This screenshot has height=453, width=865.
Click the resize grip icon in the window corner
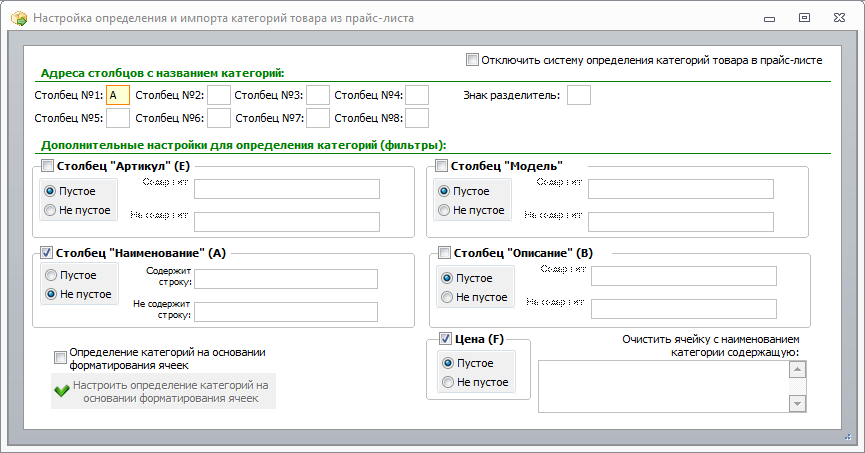848,436
